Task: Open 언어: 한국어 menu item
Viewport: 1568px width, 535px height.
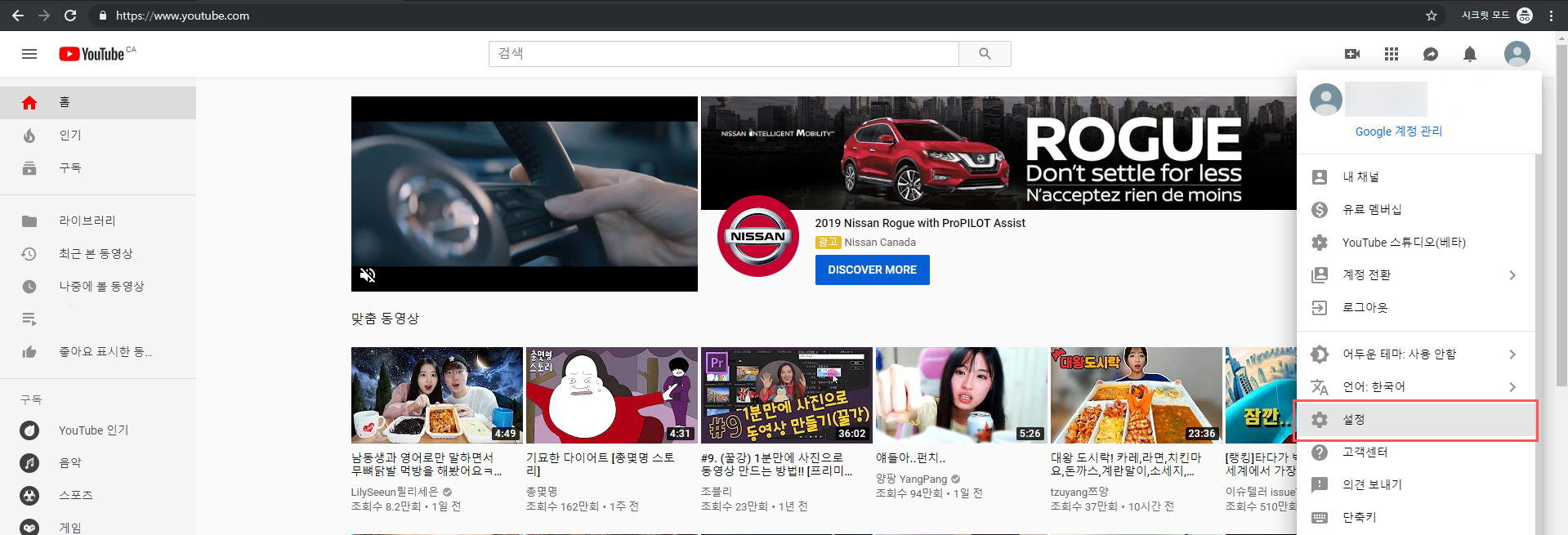Action: 1415,387
